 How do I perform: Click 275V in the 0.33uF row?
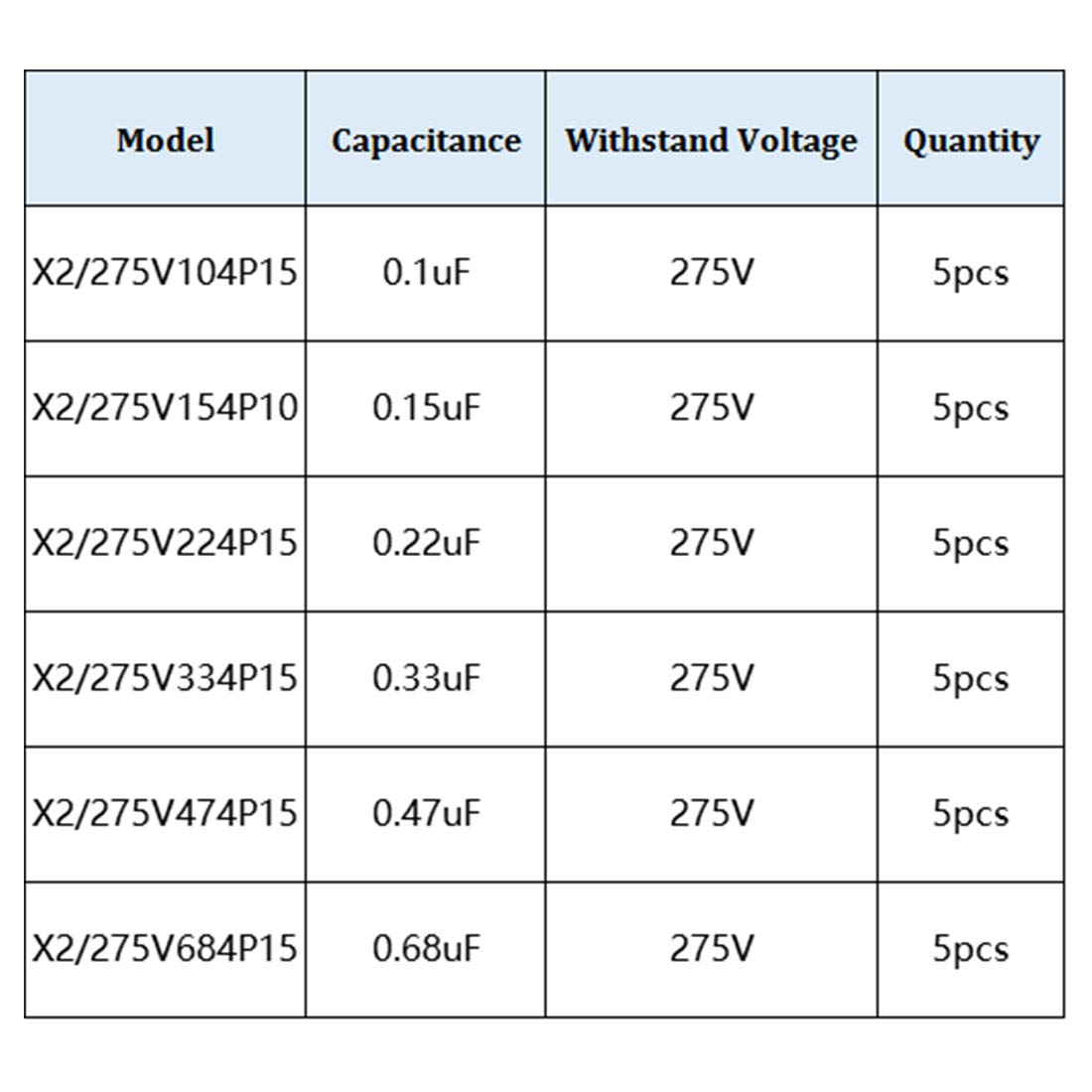point(711,678)
